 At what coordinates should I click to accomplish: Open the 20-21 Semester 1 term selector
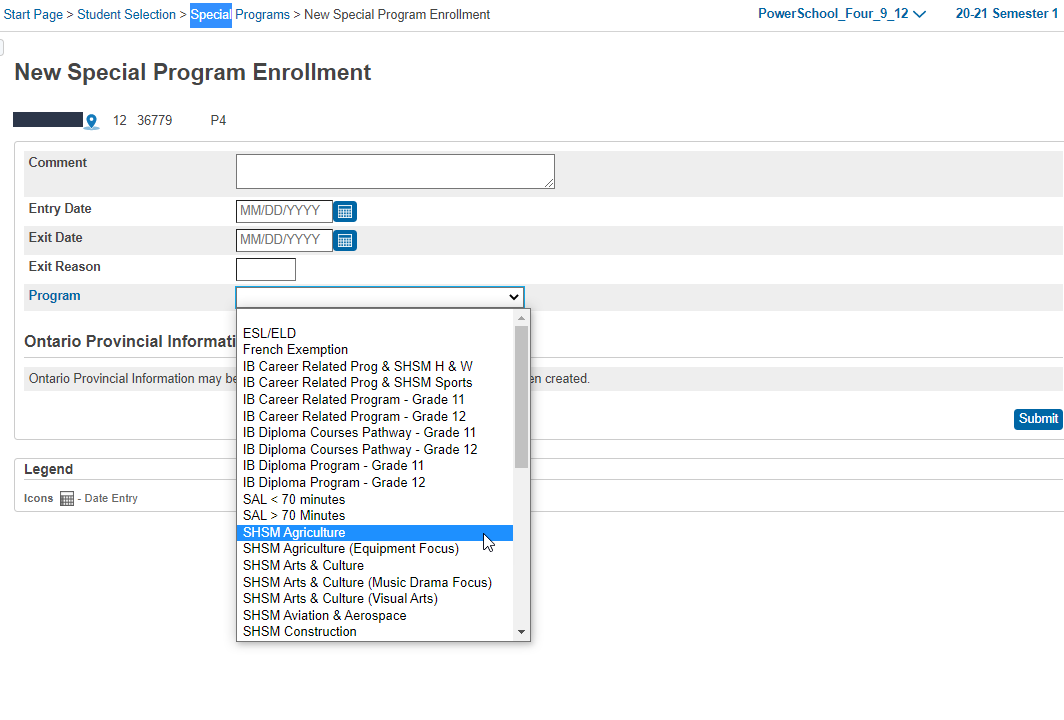click(x=1006, y=14)
